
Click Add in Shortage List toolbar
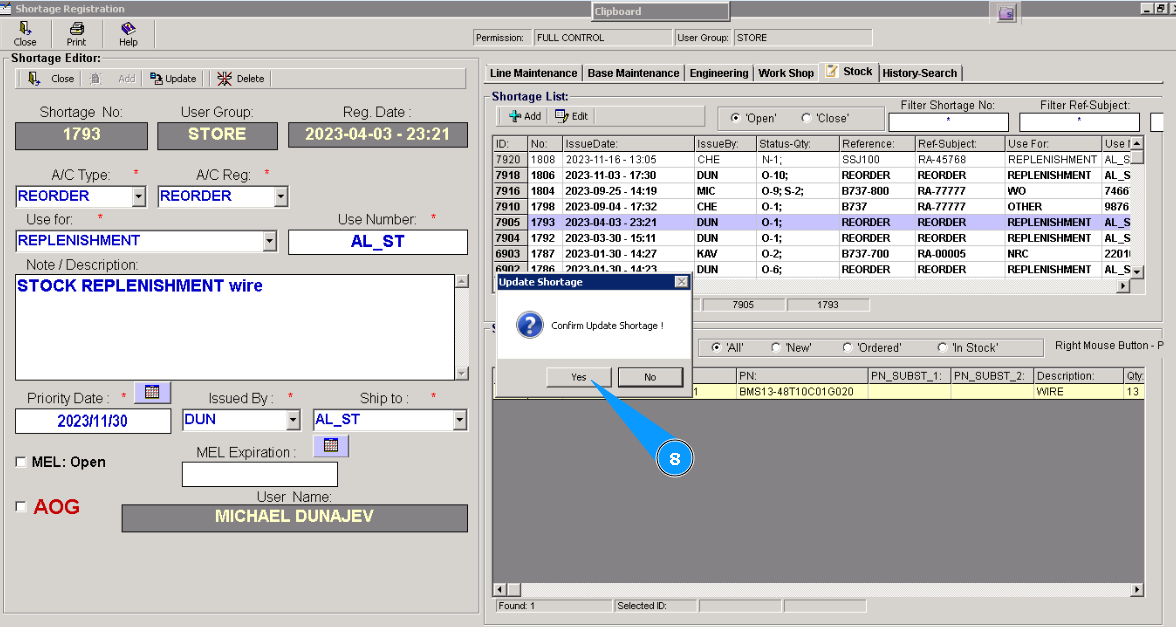tap(524, 116)
